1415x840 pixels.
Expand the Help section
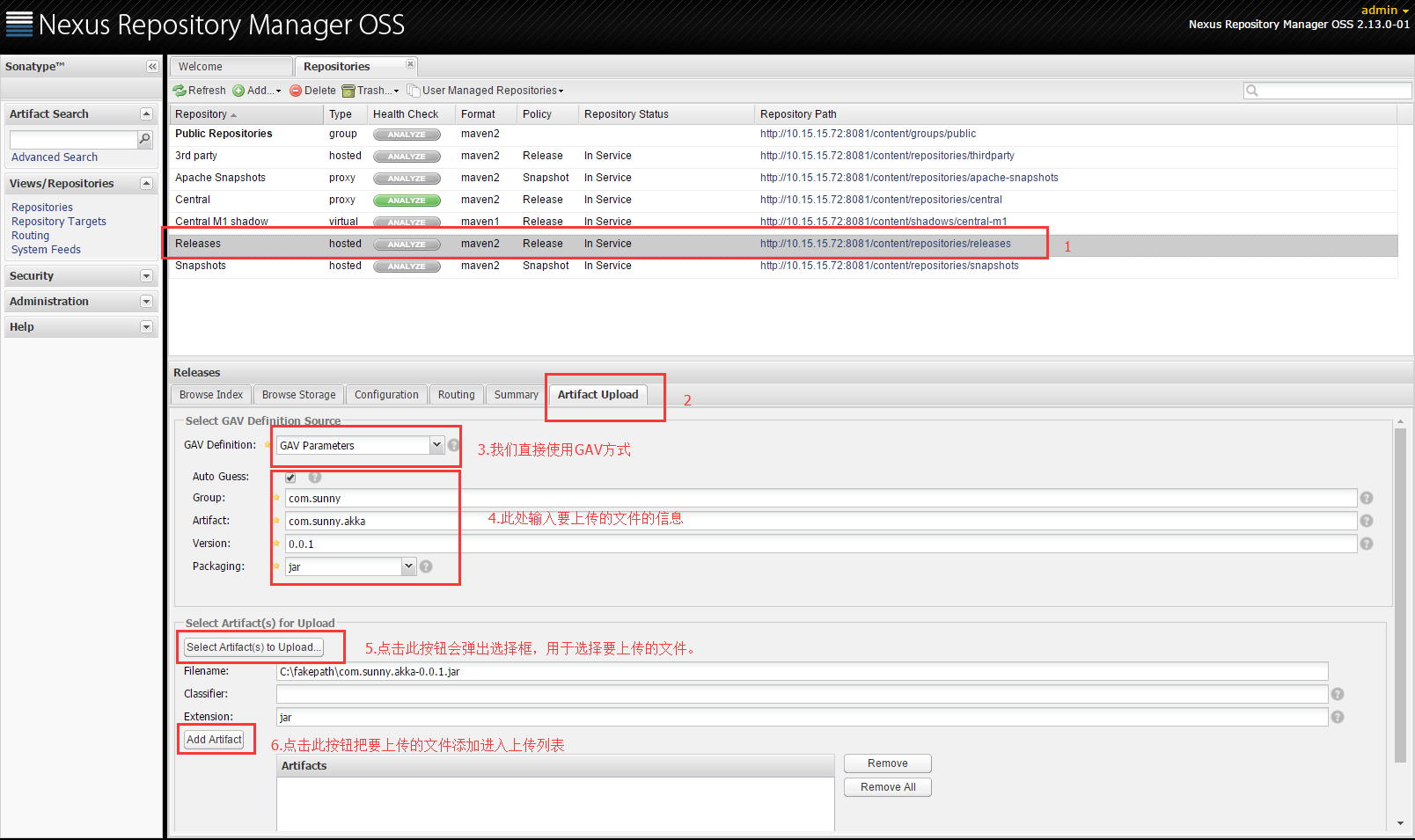(x=146, y=327)
